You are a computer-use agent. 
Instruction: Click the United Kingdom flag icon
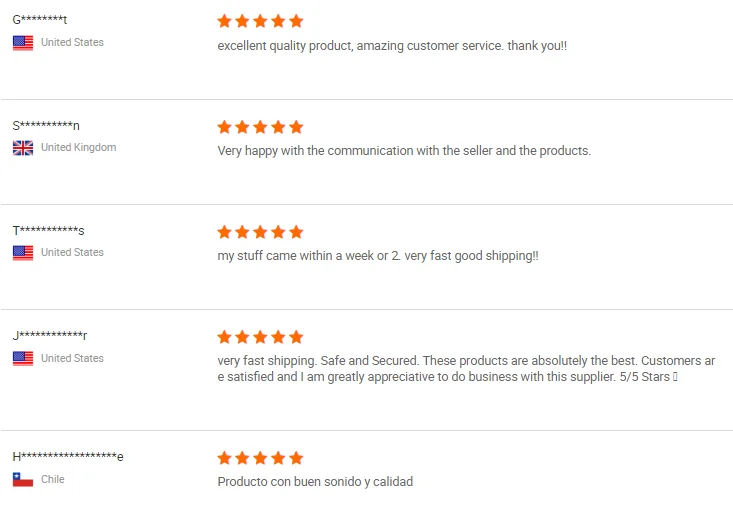pos(23,148)
